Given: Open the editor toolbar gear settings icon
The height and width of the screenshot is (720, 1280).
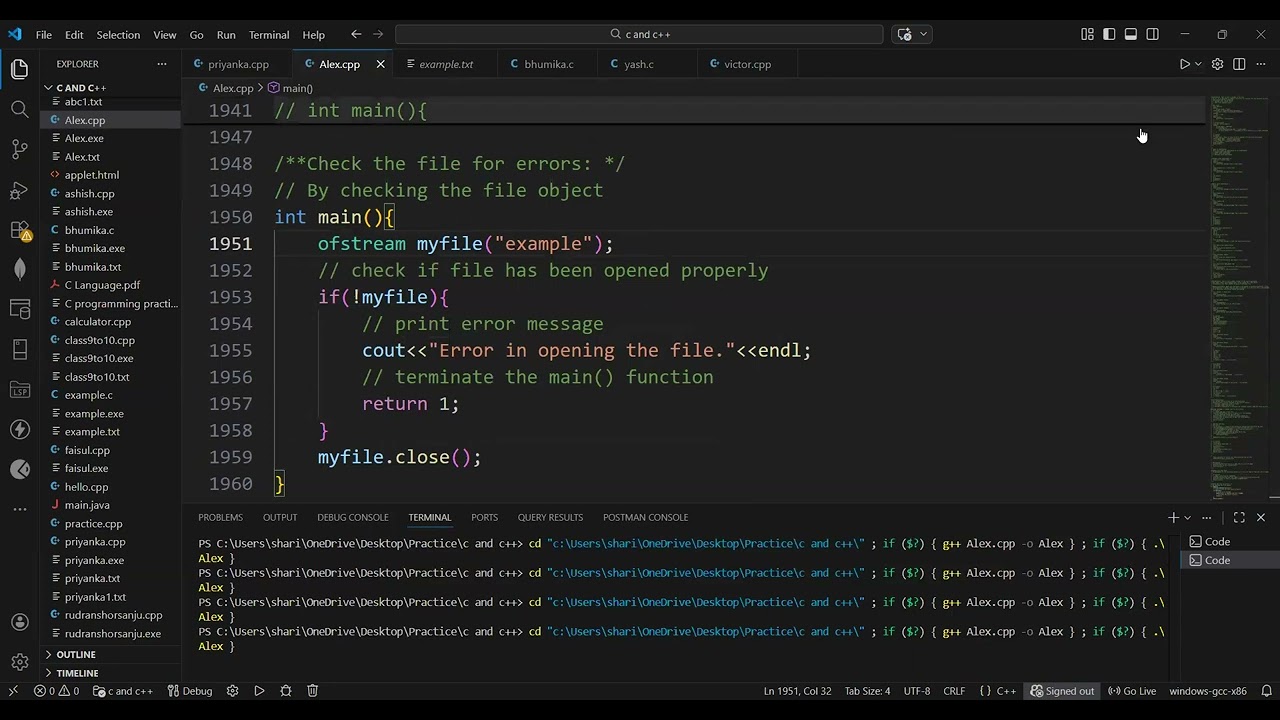Looking at the screenshot, I should [1217, 64].
